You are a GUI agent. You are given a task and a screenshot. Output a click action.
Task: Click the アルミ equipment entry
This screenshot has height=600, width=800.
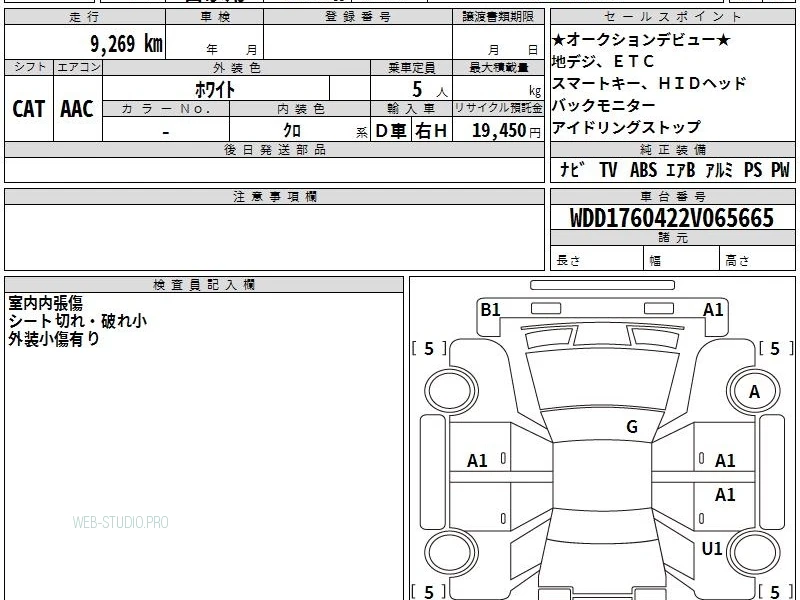(719, 169)
